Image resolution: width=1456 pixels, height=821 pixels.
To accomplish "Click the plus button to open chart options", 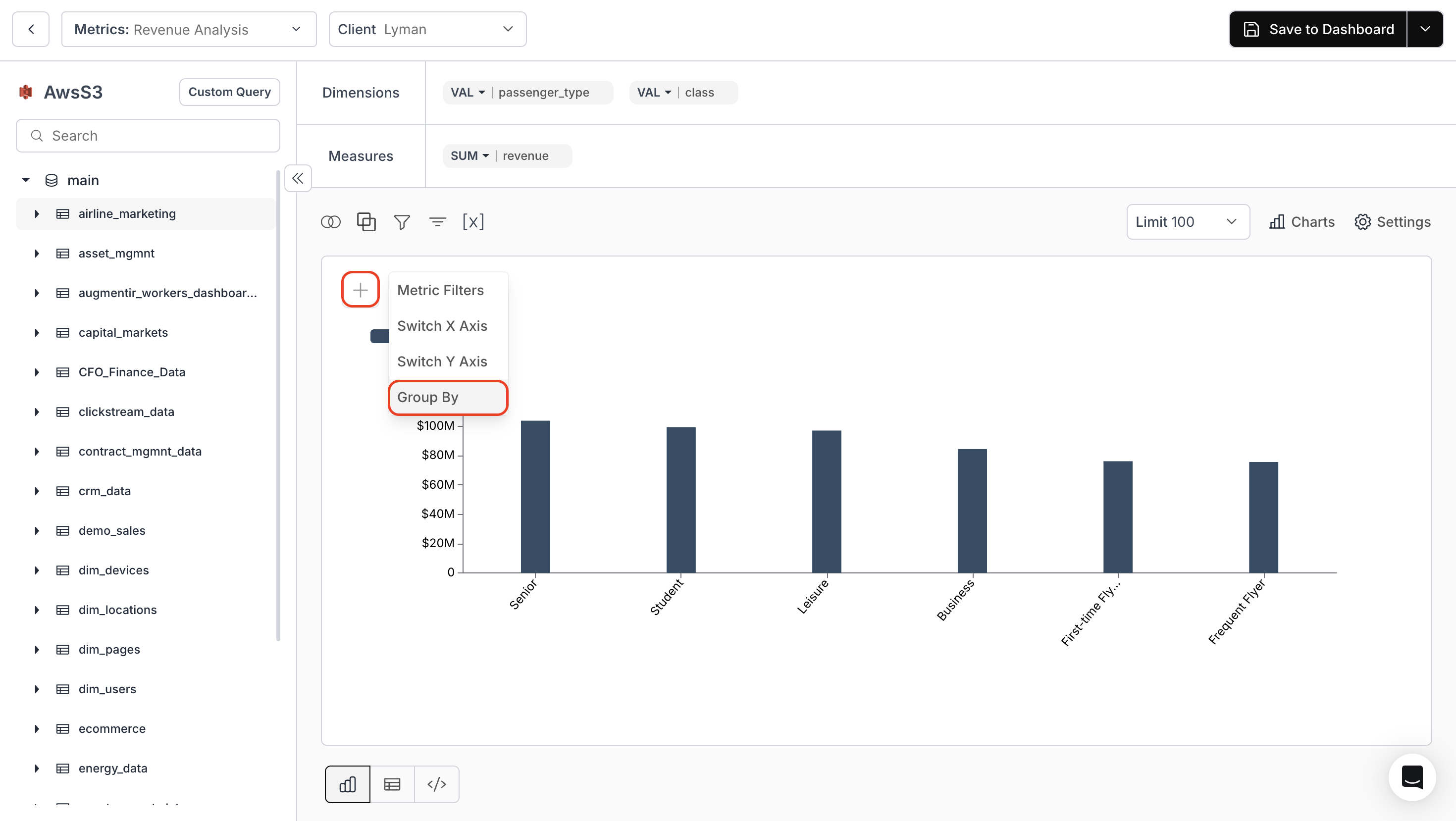I will click(x=360, y=289).
